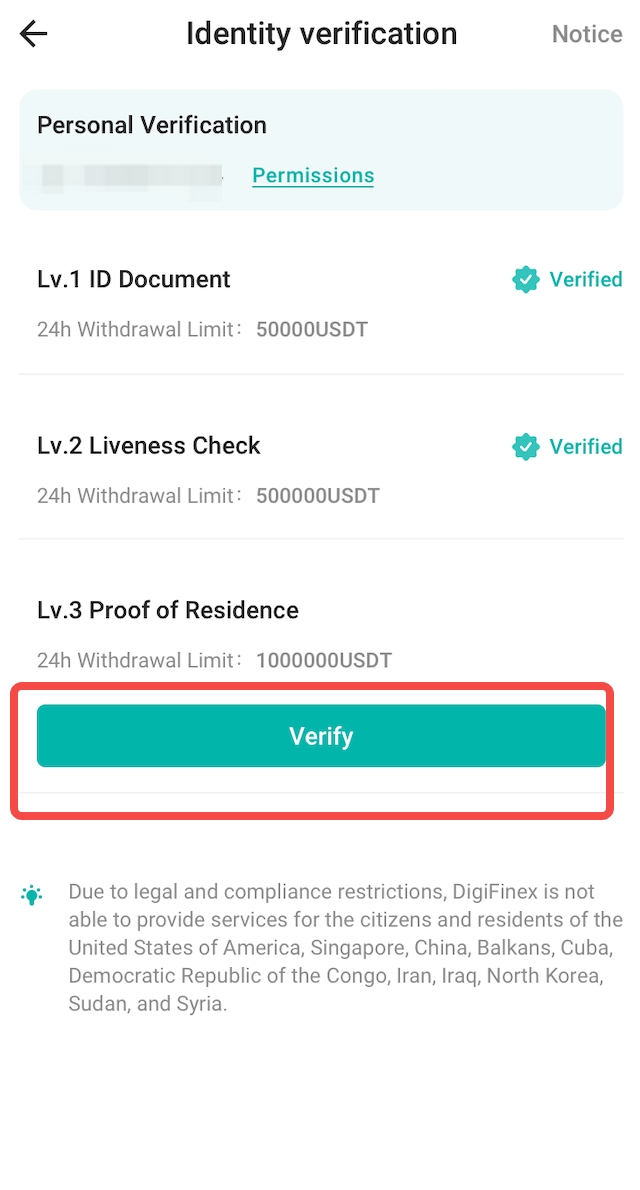
Task: Tap the back arrow icon
Action: click(x=34, y=34)
